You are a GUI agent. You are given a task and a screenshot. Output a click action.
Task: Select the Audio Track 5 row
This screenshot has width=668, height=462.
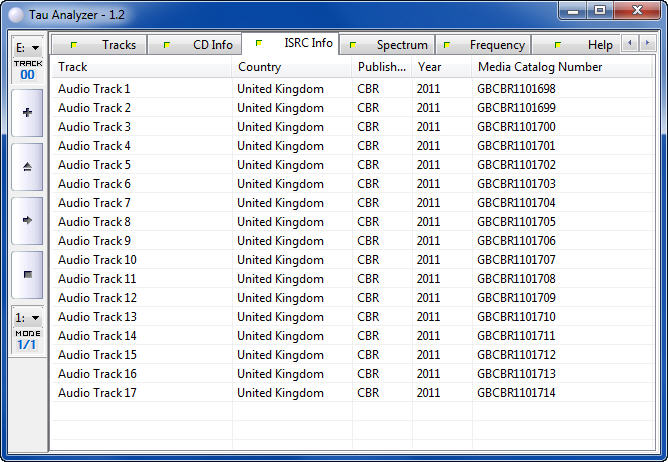tap(94, 165)
